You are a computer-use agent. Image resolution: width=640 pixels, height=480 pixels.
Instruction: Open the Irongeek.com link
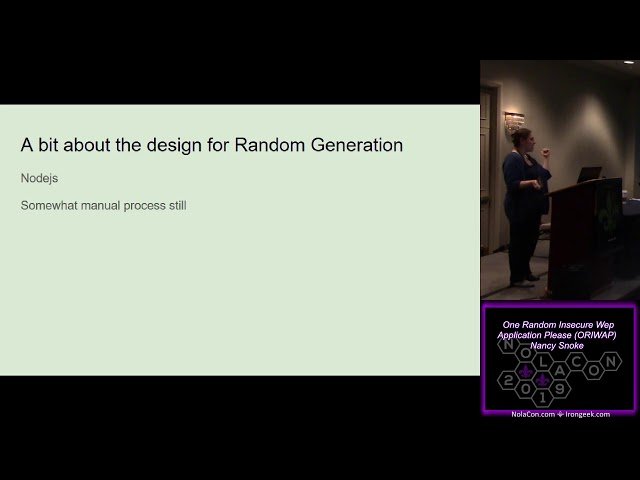pyautogui.click(x=589, y=414)
